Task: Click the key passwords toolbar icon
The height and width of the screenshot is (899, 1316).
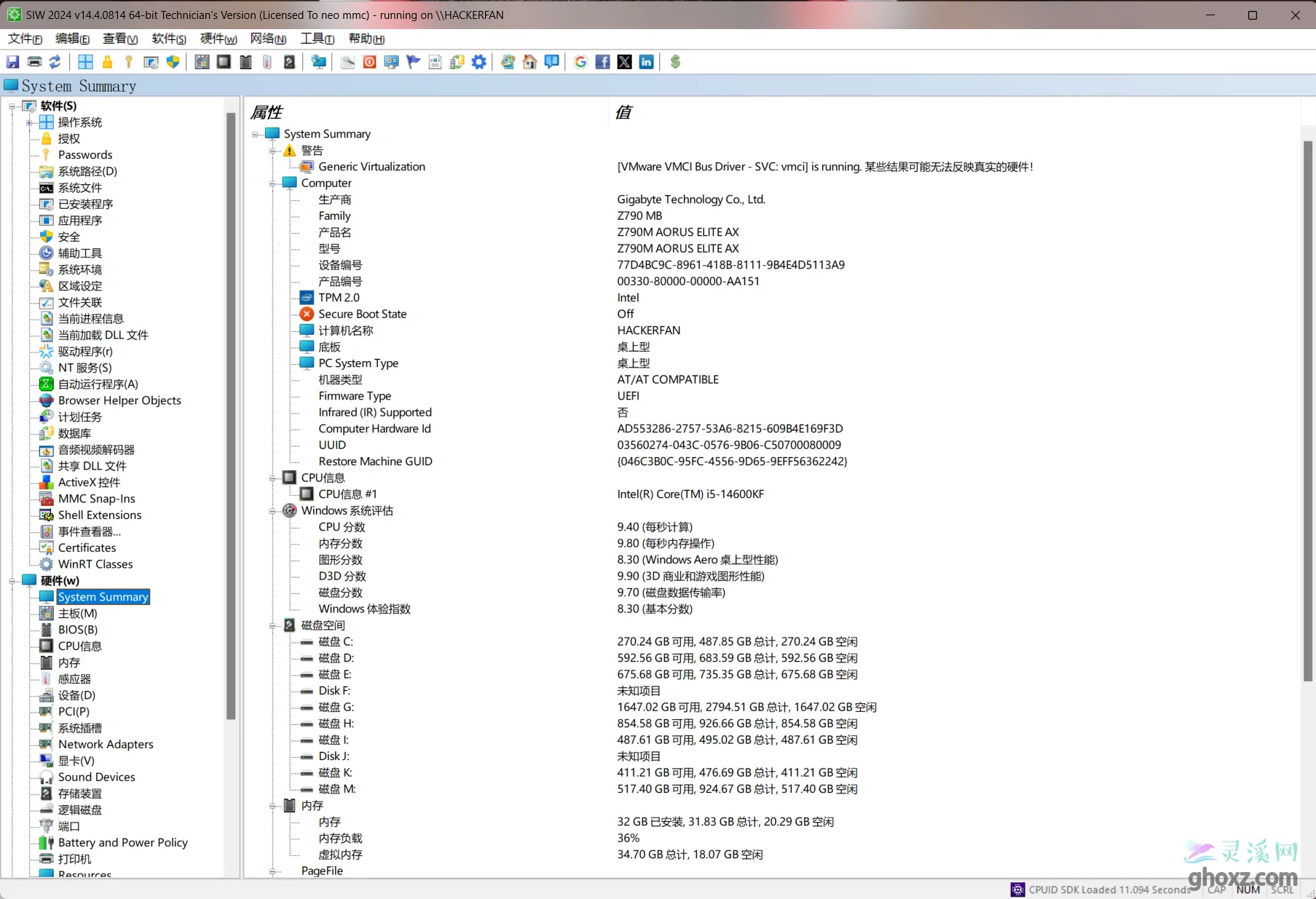Action: (x=129, y=62)
